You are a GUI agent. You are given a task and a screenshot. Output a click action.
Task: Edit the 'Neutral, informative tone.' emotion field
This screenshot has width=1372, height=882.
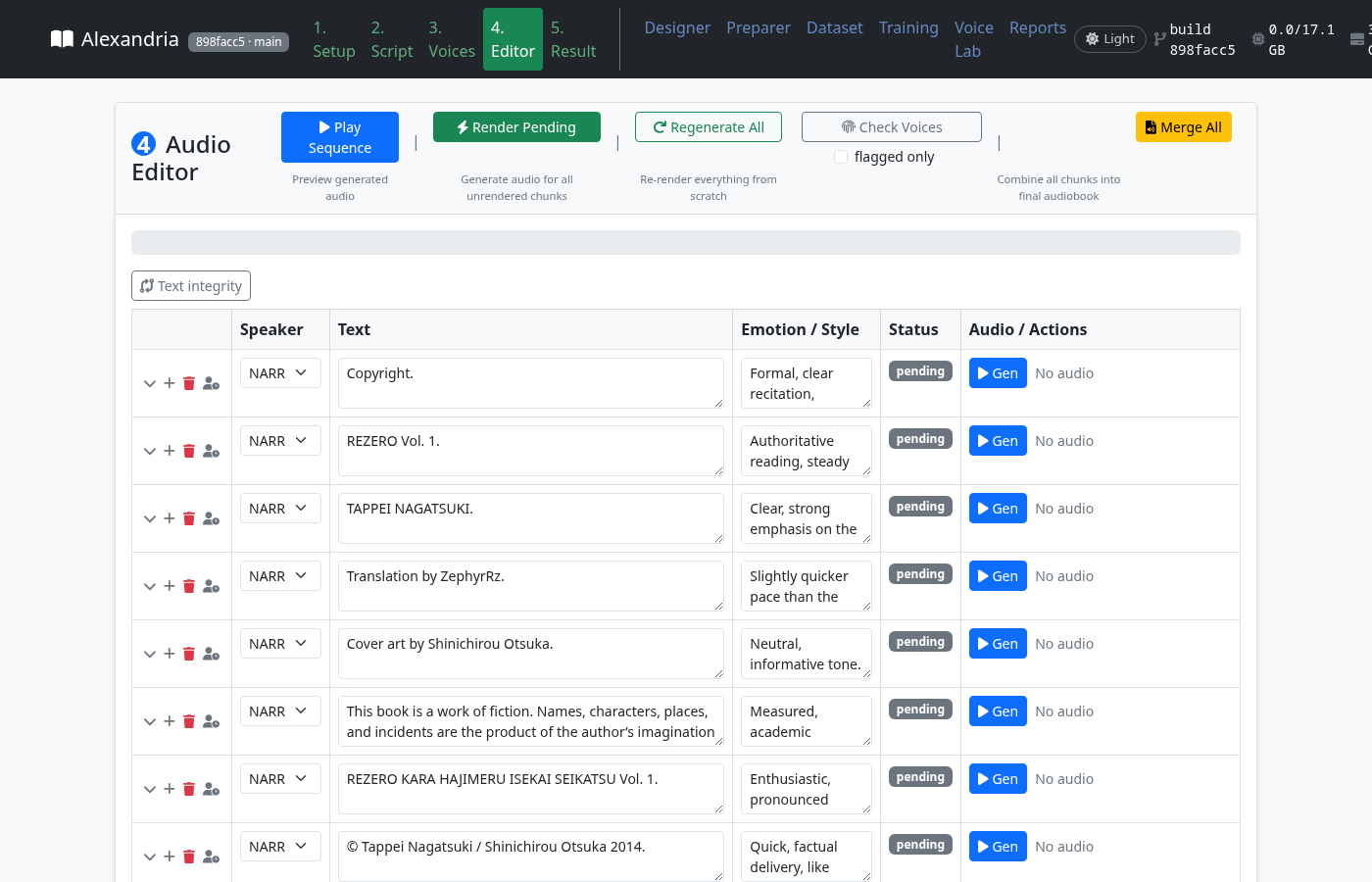tap(807, 654)
